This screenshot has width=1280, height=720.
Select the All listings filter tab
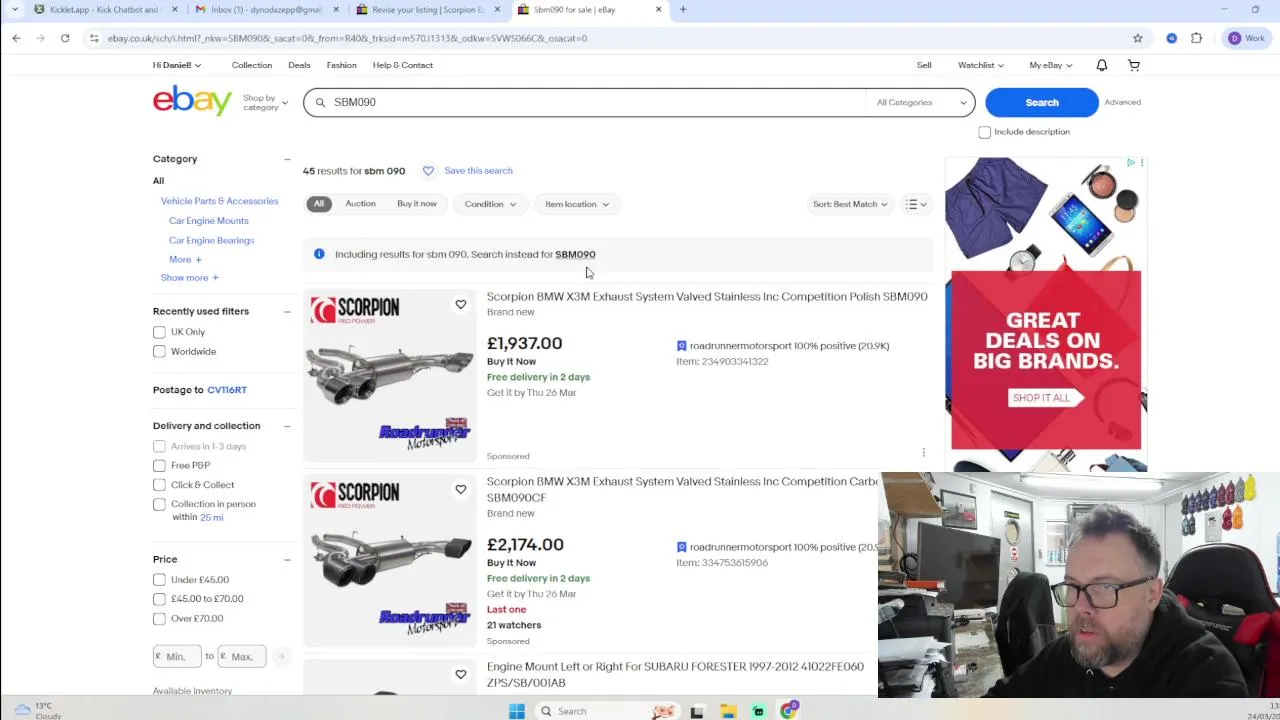coord(319,204)
